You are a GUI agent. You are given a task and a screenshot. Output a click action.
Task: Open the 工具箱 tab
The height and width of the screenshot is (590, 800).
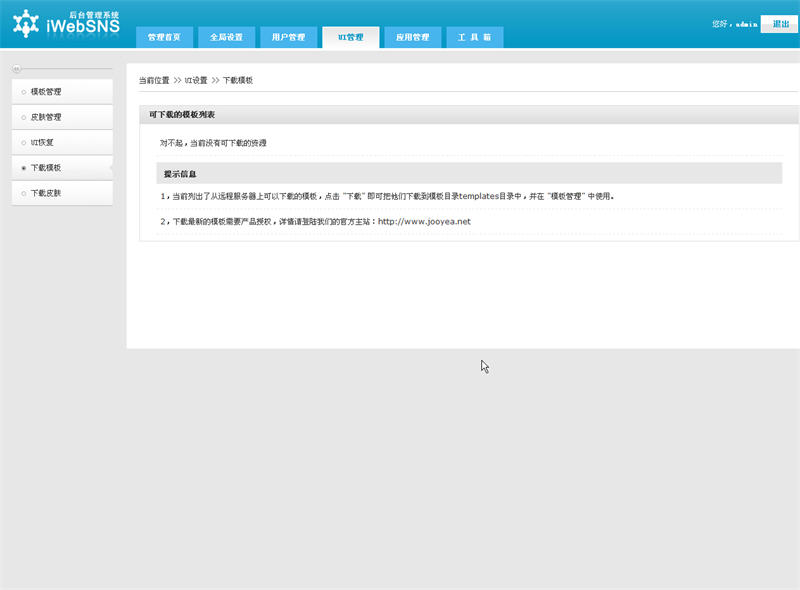click(x=474, y=37)
